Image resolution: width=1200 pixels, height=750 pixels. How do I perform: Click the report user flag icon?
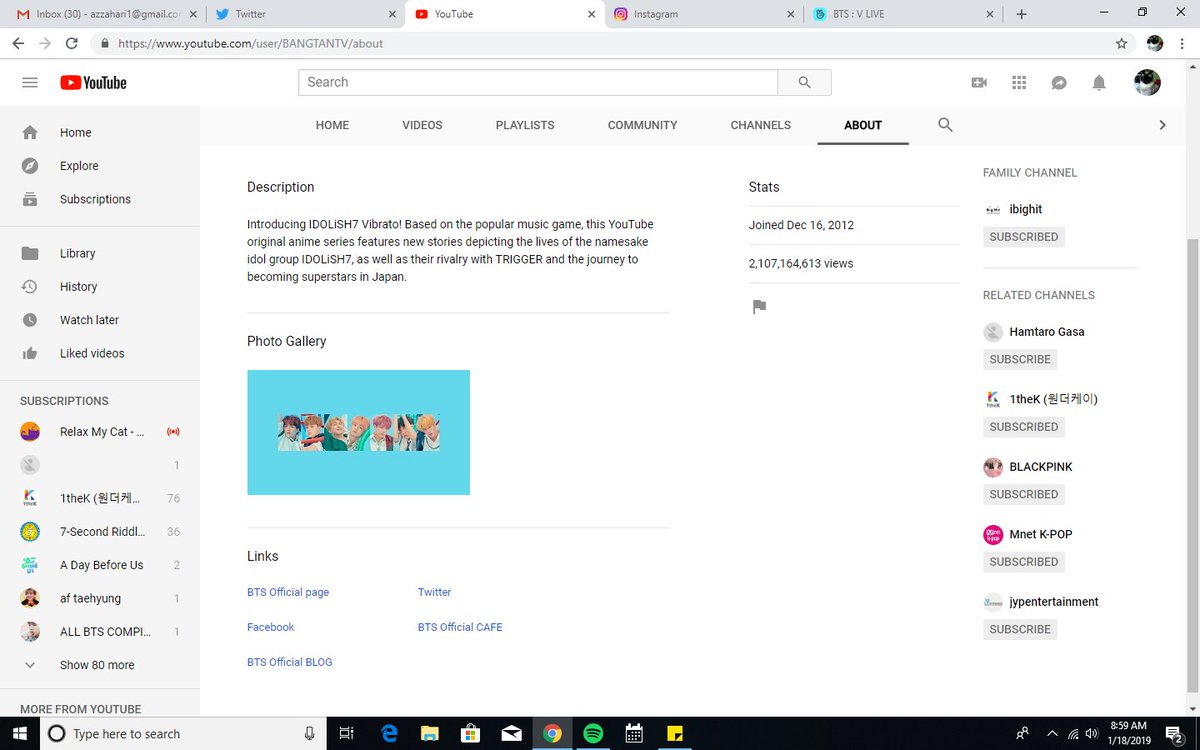tap(759, 307)
